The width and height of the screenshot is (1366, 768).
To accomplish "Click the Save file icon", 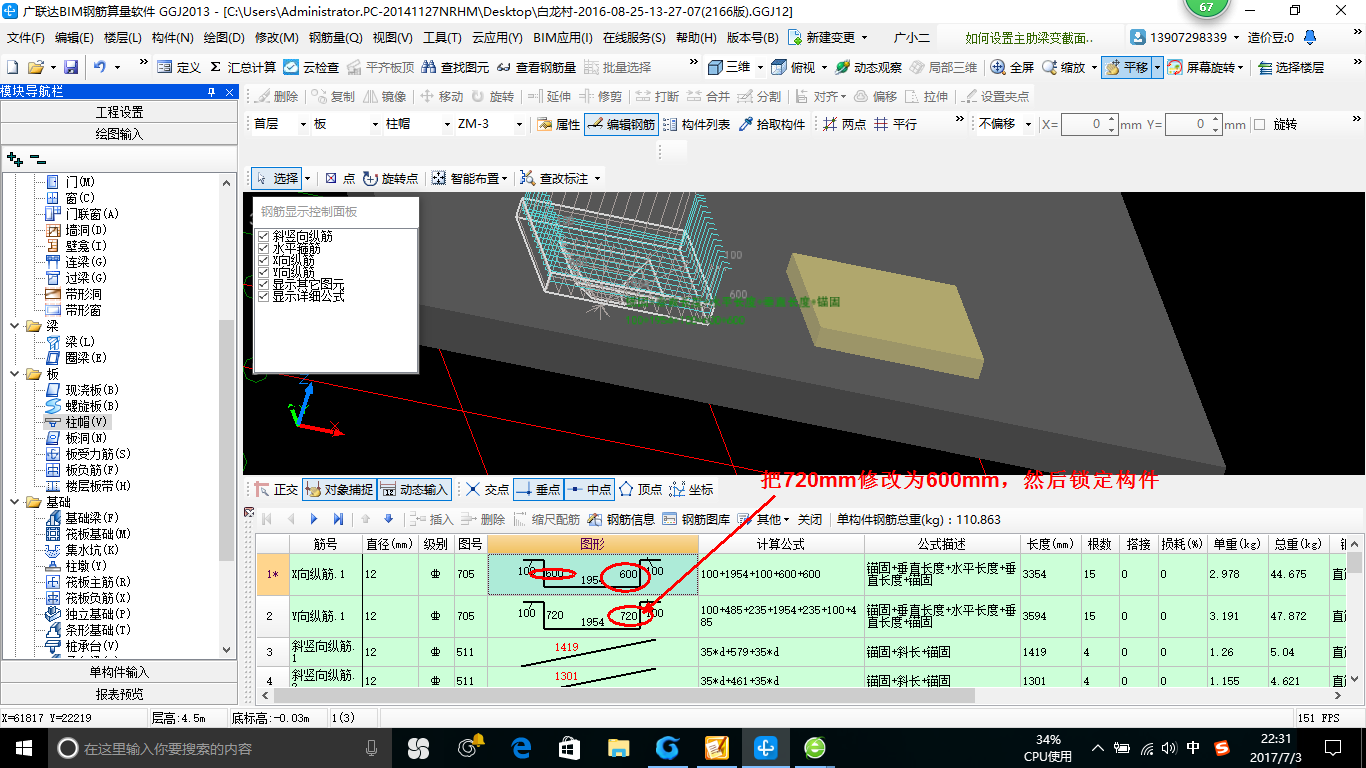I will point(71,67).
